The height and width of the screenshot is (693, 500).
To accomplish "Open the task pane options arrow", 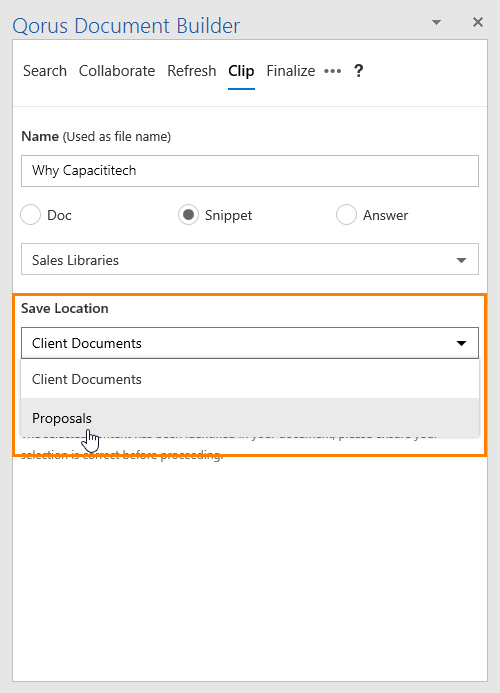I will click(x=436, y=22).
